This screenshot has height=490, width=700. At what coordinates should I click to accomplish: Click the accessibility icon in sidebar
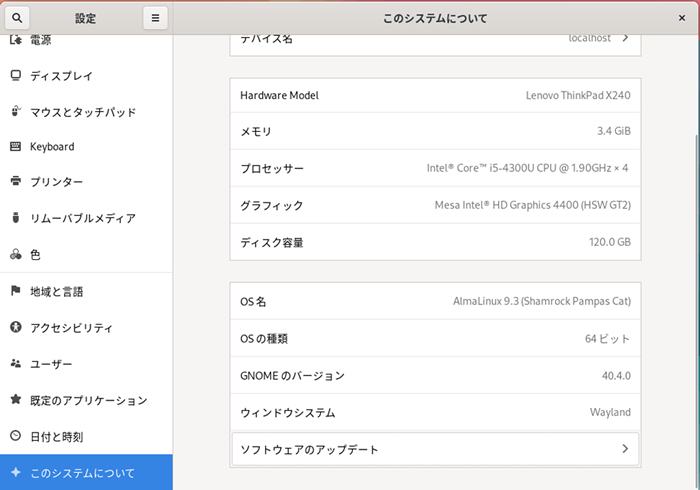(x=15, y=328)
